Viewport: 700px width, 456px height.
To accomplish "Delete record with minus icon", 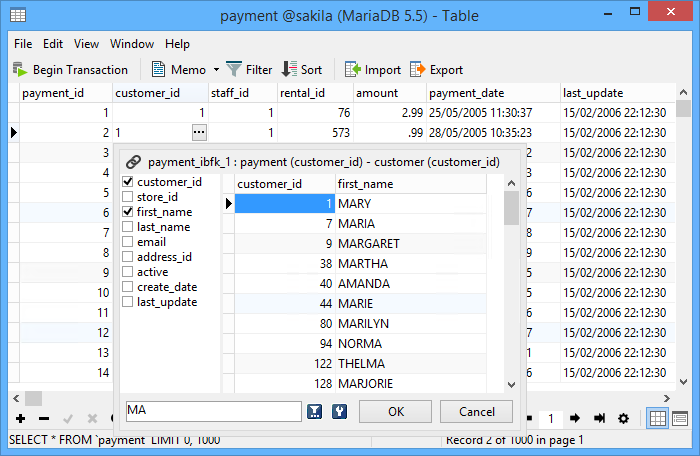I will tap(44, 418).
